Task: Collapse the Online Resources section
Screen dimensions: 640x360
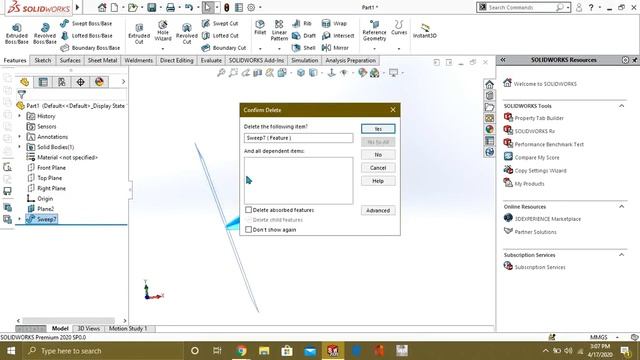Action: (x=621, y=207)
